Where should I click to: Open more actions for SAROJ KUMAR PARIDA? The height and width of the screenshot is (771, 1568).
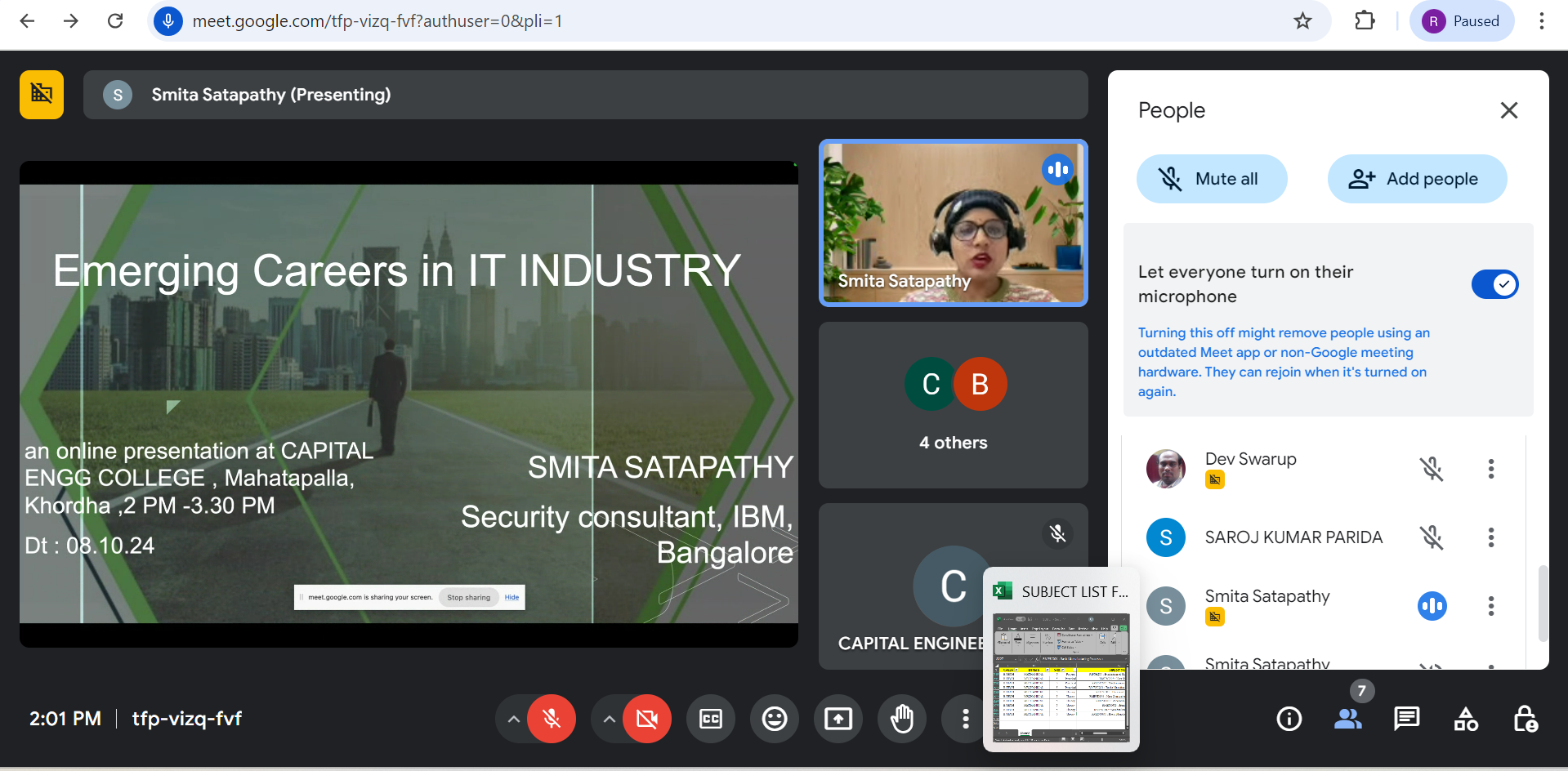(1490, 537)
